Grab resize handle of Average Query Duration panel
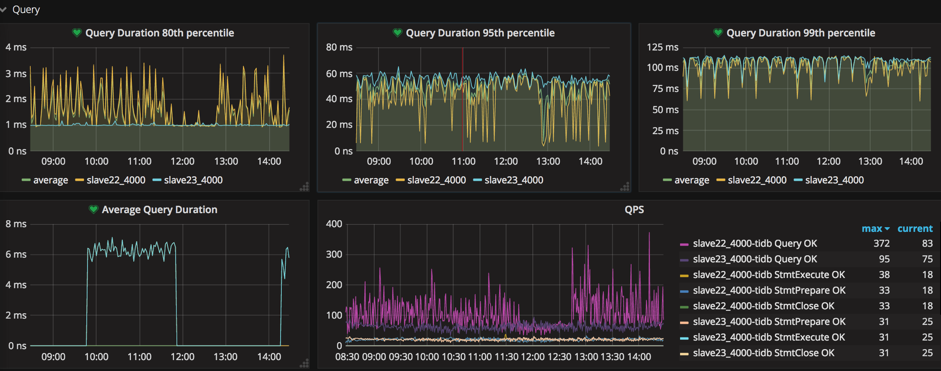941x371 pixels. (304, 363)
